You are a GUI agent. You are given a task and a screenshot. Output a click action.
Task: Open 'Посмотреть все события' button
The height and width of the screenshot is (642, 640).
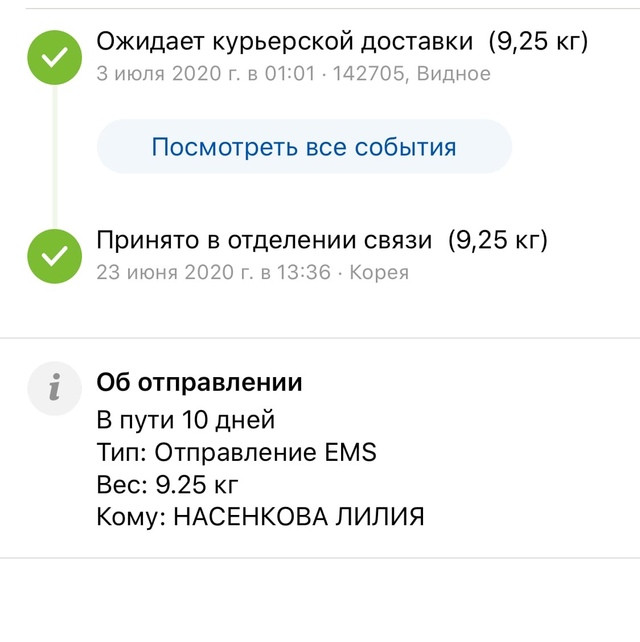click(304, 147)
